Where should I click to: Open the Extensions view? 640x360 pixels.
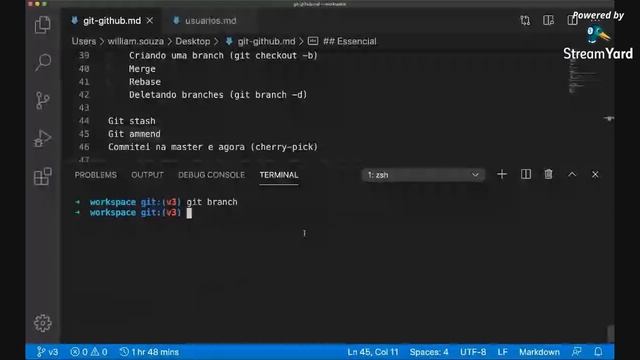point(42,176)
